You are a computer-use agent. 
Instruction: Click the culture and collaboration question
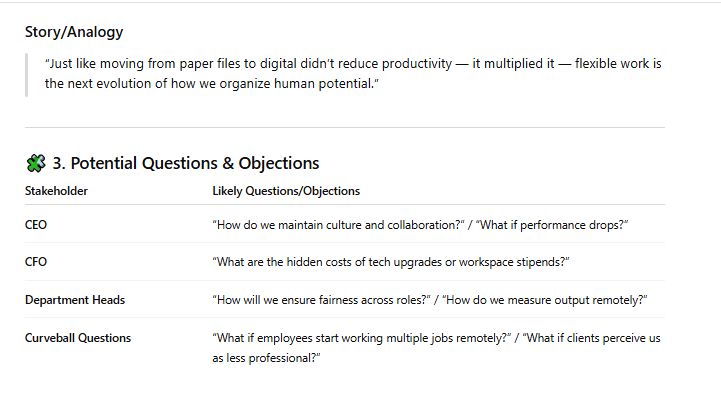(338, 225)
